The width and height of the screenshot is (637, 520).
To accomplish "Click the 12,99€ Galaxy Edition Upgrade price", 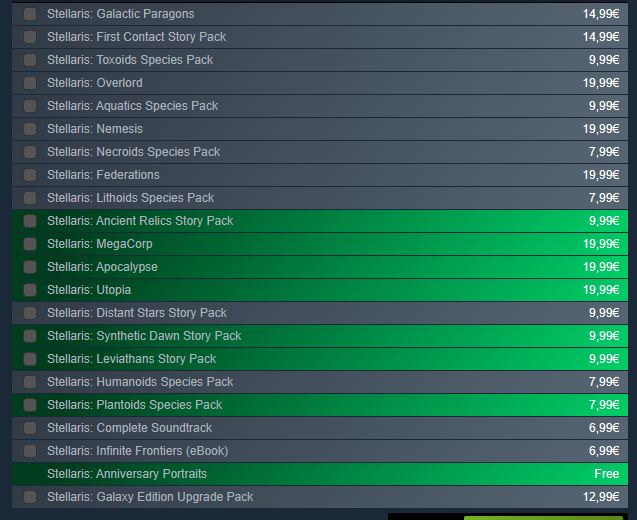I will click(601, 497).
